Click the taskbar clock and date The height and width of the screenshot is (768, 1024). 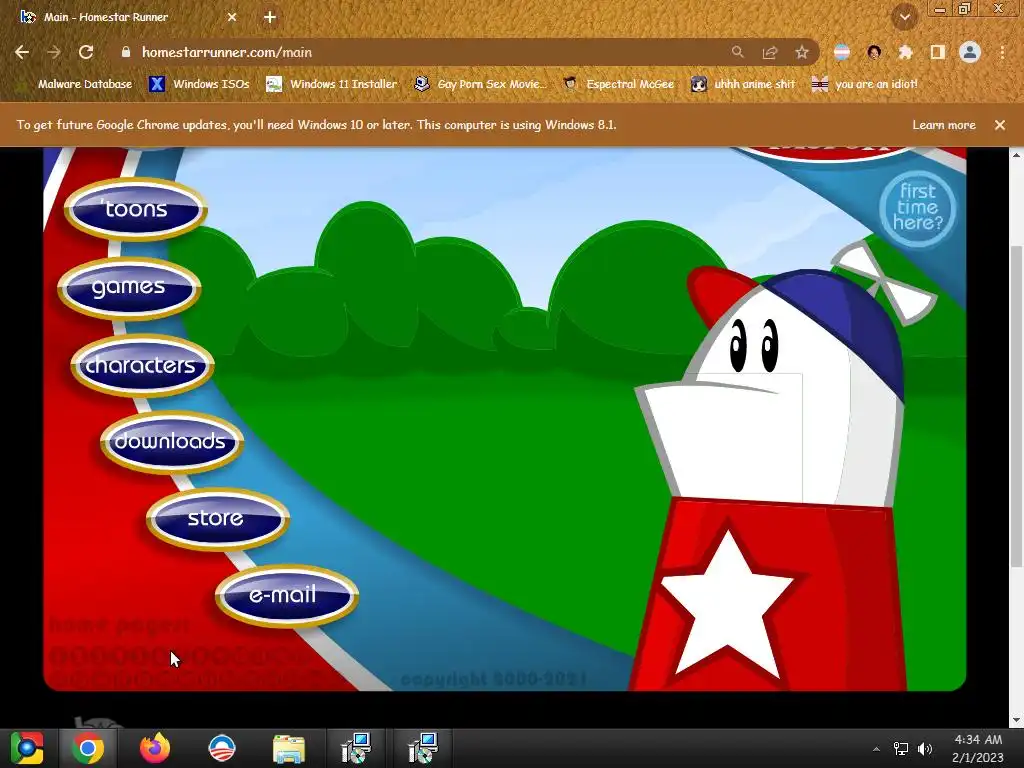point(978,748)
